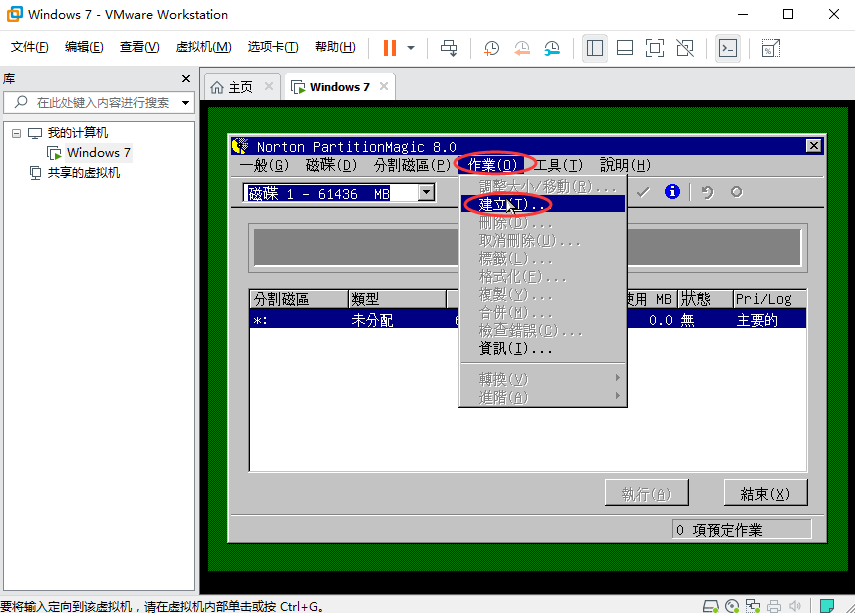Screen dimensions: 855x613
Task: Open the 虚拟机(M) menu
Action: (x=203, y=47)
